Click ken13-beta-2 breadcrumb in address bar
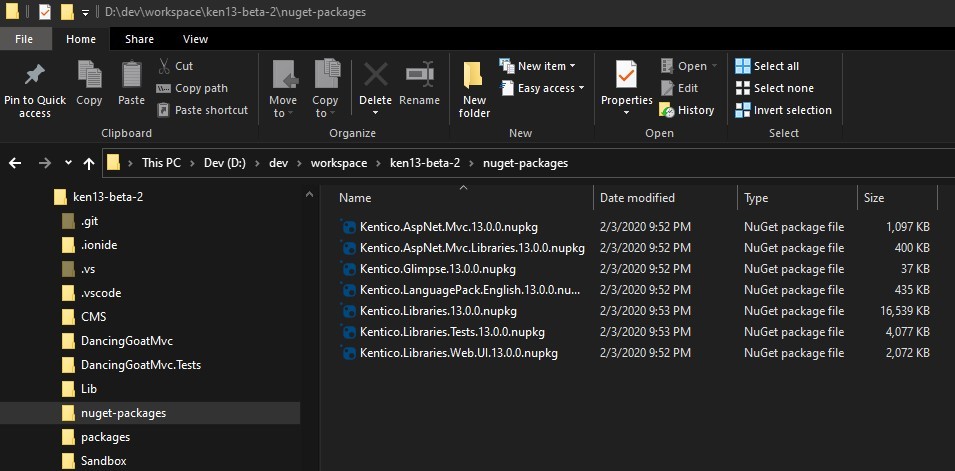Image resolution: width=955 pixels, height=471 pixels. coord(425,163)
